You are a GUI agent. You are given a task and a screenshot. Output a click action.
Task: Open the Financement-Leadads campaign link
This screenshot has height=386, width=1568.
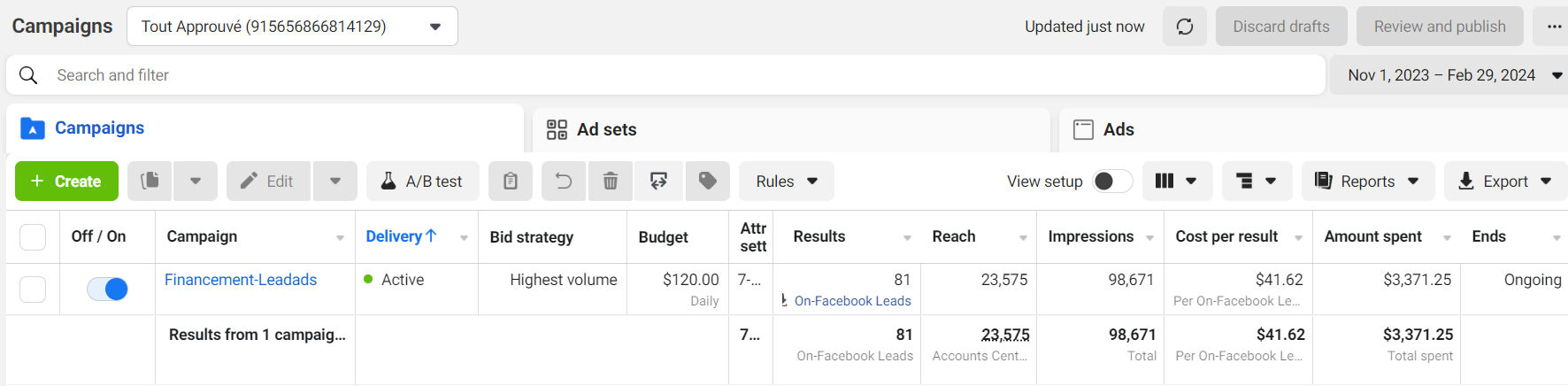pos(241,280)
